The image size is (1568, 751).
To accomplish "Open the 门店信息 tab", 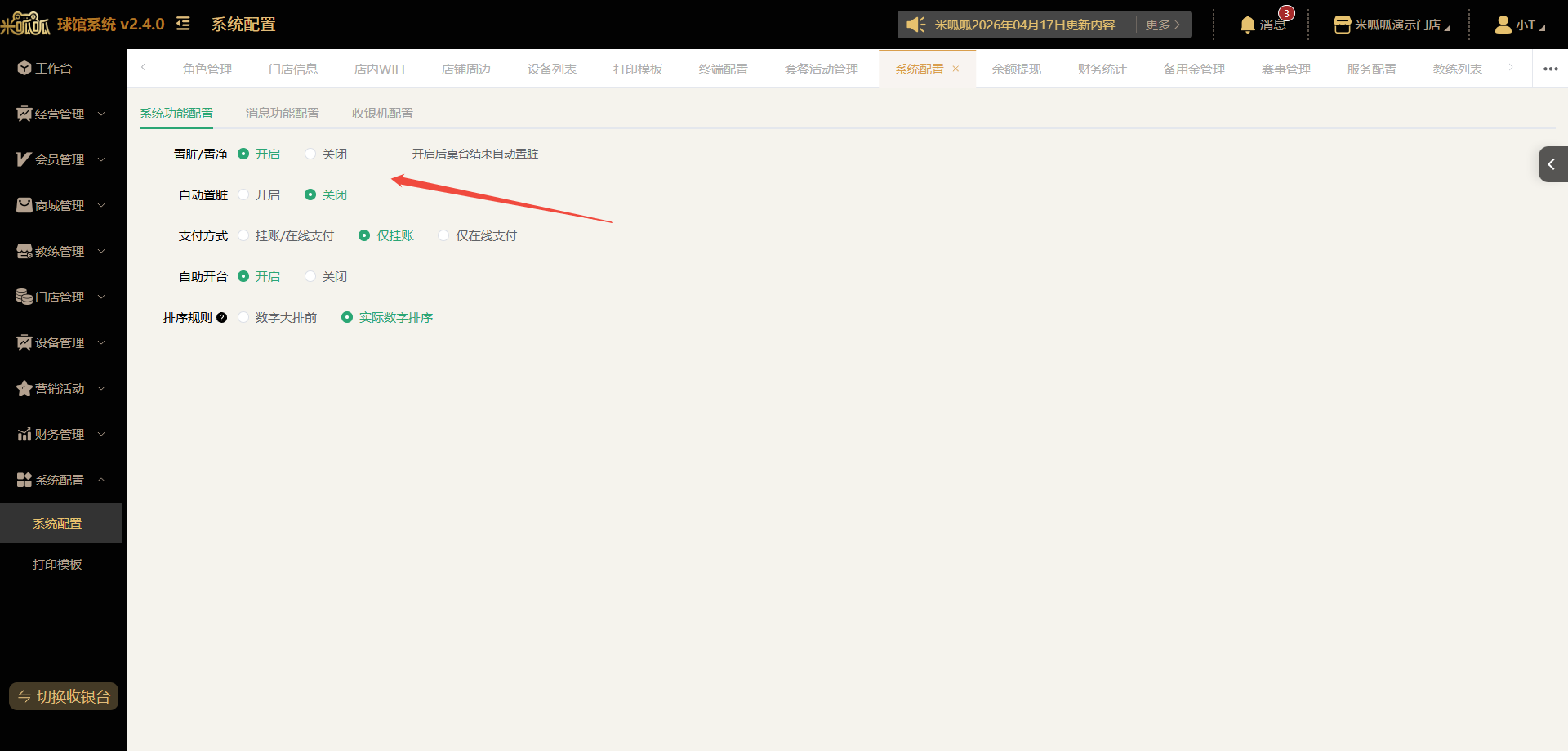I will (x=293, y=69).
